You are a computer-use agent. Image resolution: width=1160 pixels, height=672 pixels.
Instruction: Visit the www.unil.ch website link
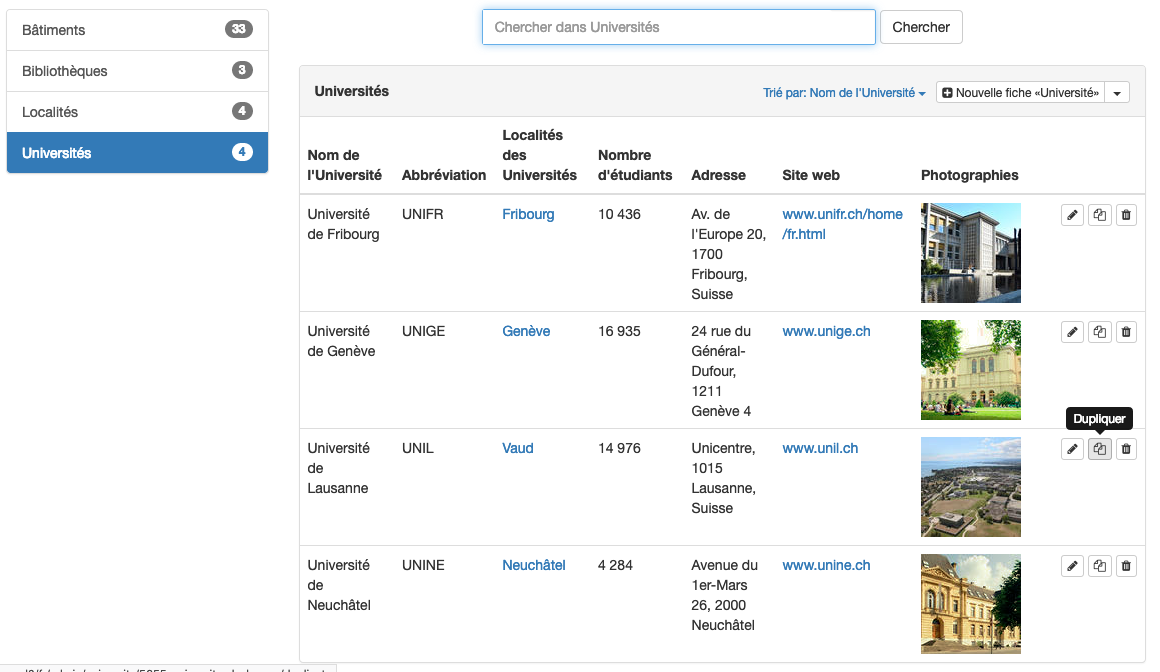pyautogui.click(x=820, y=448)
